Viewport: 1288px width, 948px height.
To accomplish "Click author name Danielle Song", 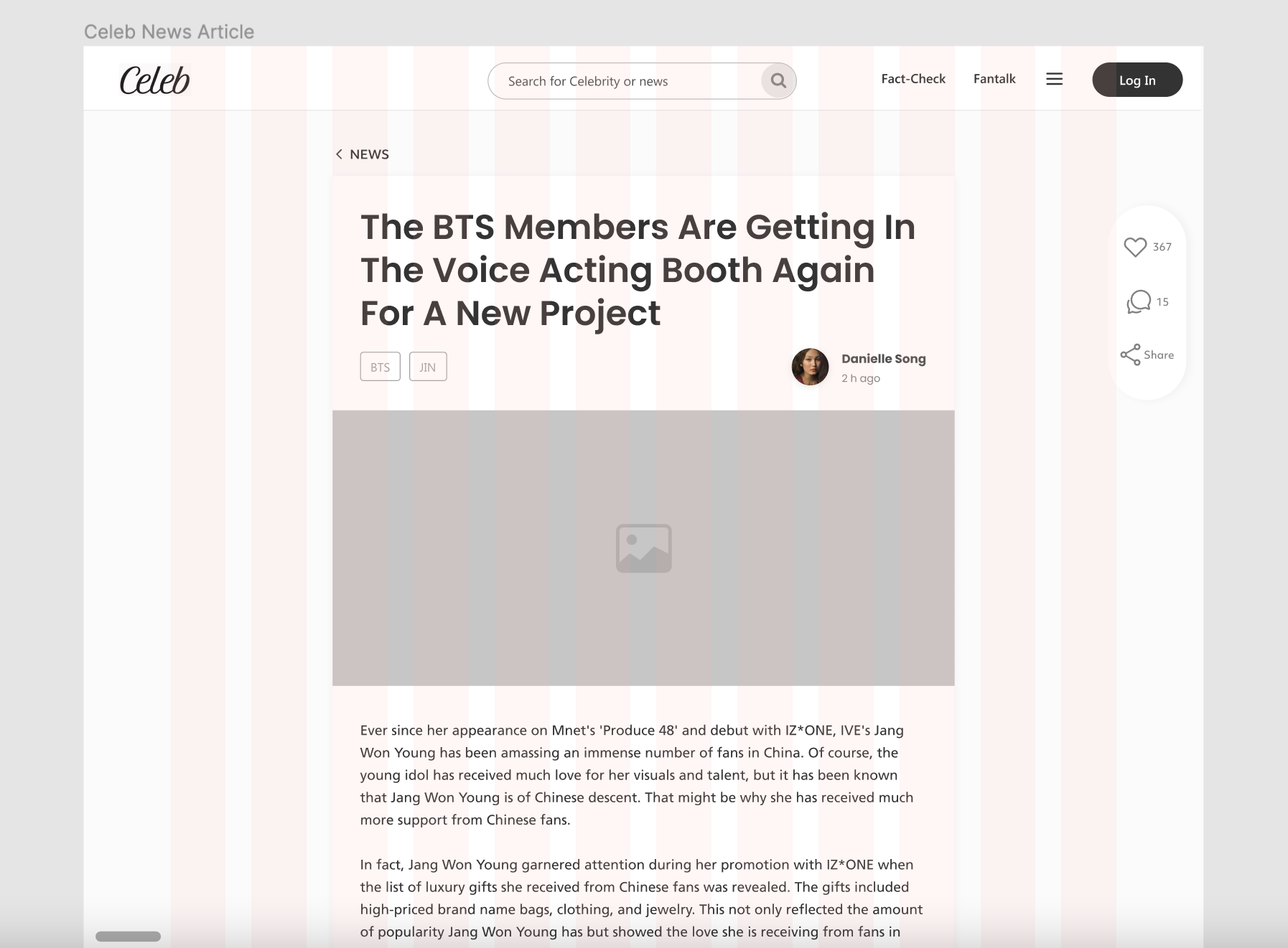I will point(883,359).
